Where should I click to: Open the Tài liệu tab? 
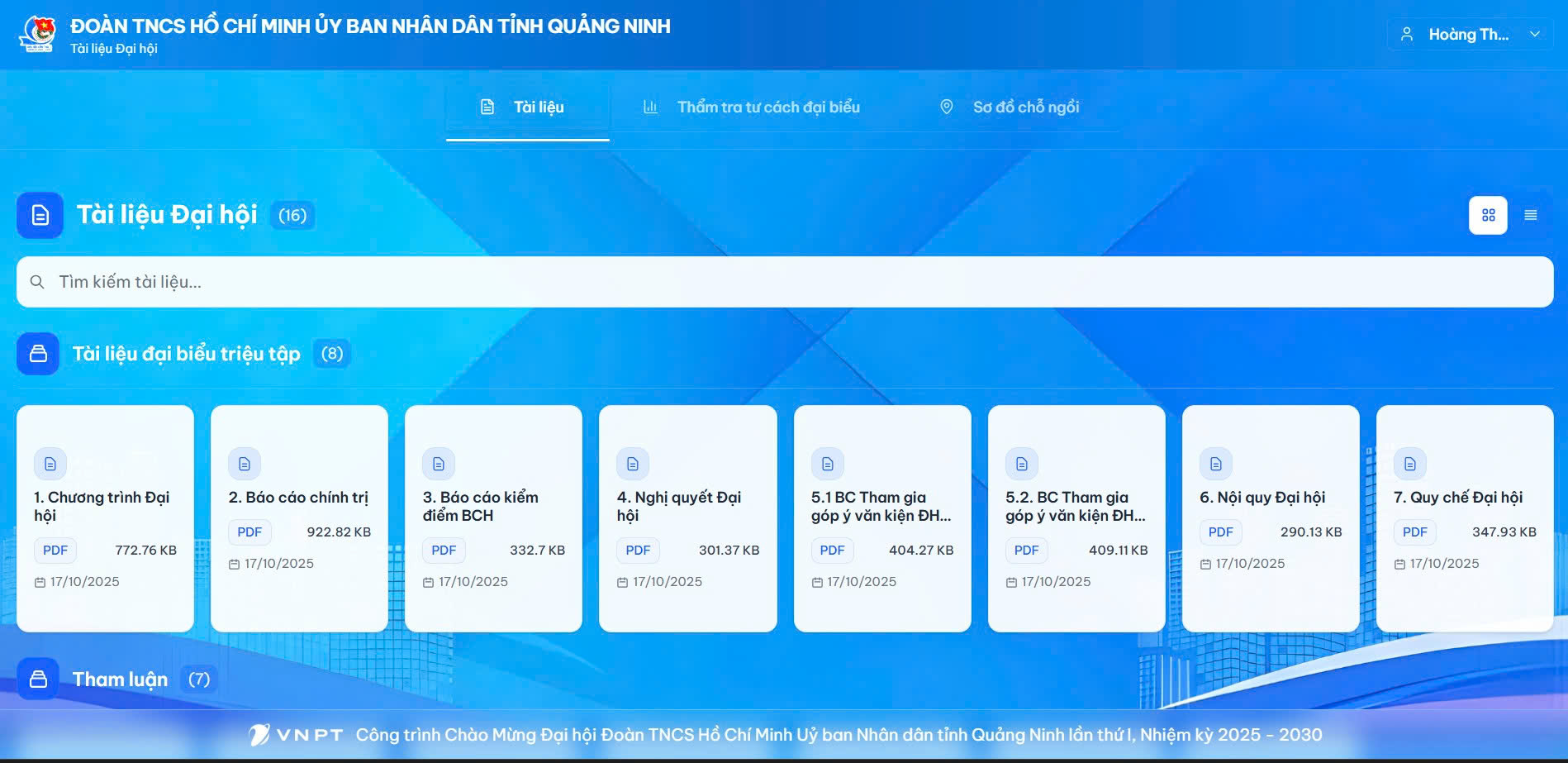tap(527, 107)
